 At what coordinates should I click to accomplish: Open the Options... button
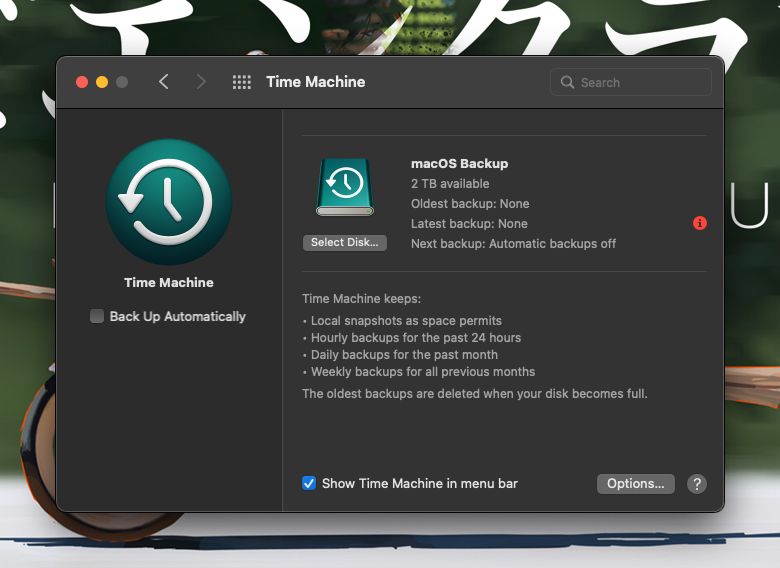(635, 483)
